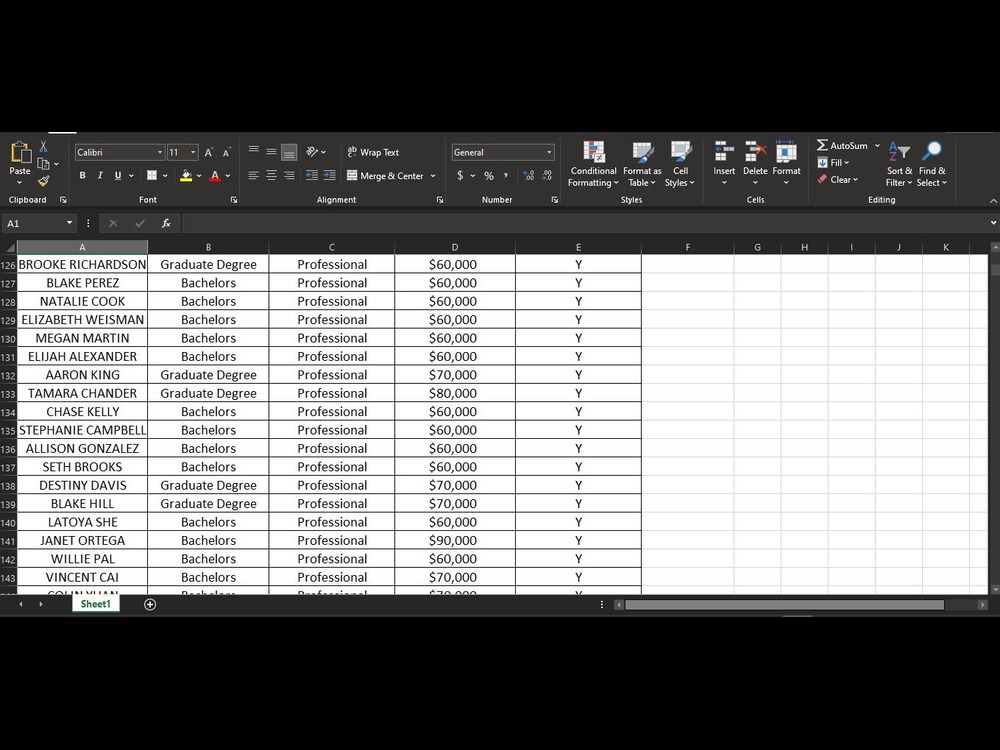Expand the formula bar chevron
This screenshot has width=1000, height=750.
(993, 223)
